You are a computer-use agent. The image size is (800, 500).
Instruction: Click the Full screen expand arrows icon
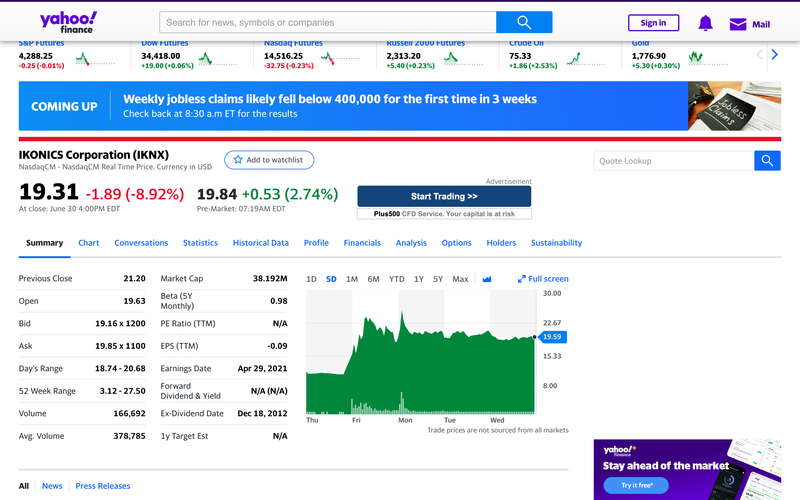[x=521, y=279]
